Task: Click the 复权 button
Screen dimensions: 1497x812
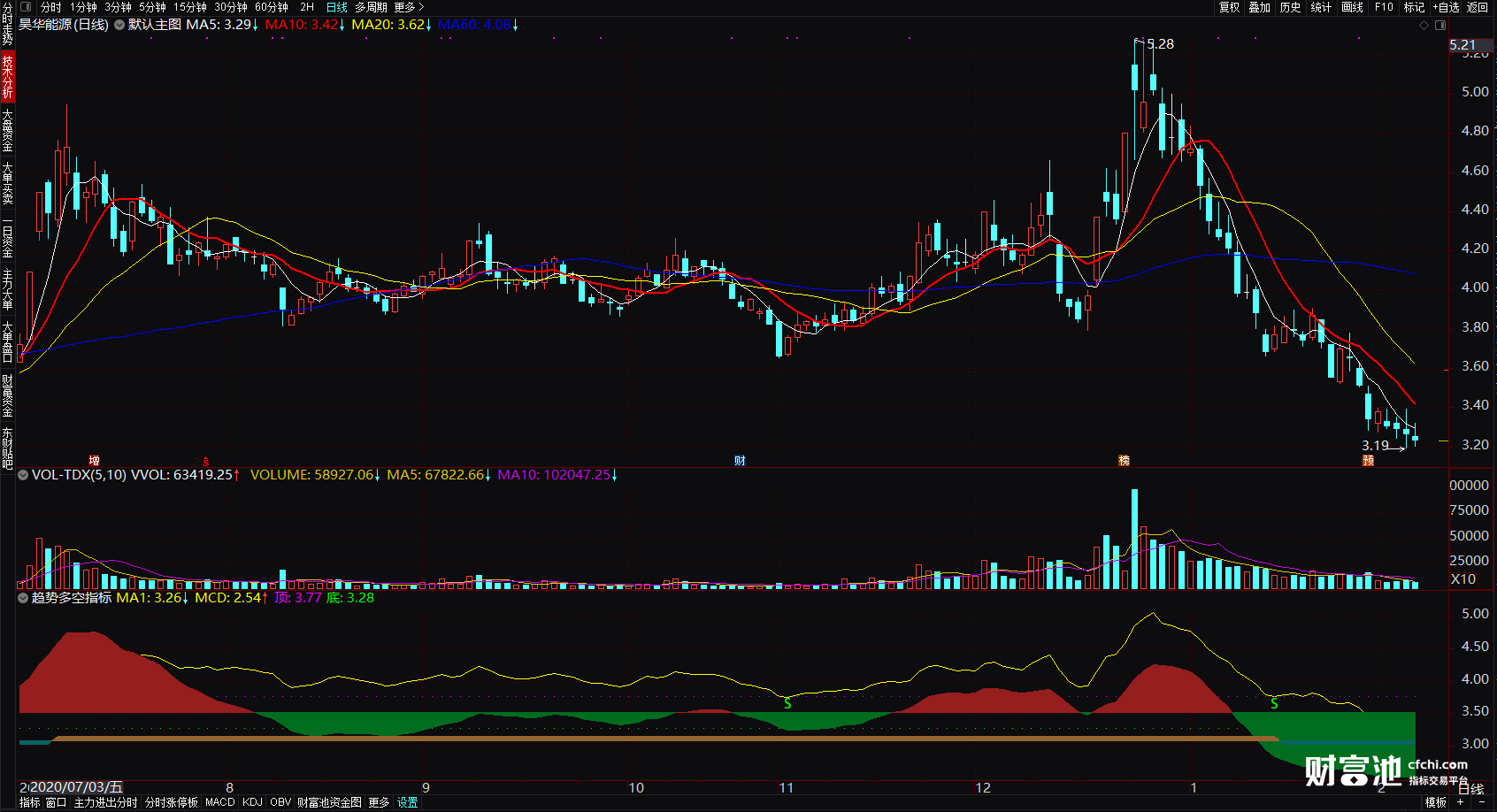Action: 1230,7
